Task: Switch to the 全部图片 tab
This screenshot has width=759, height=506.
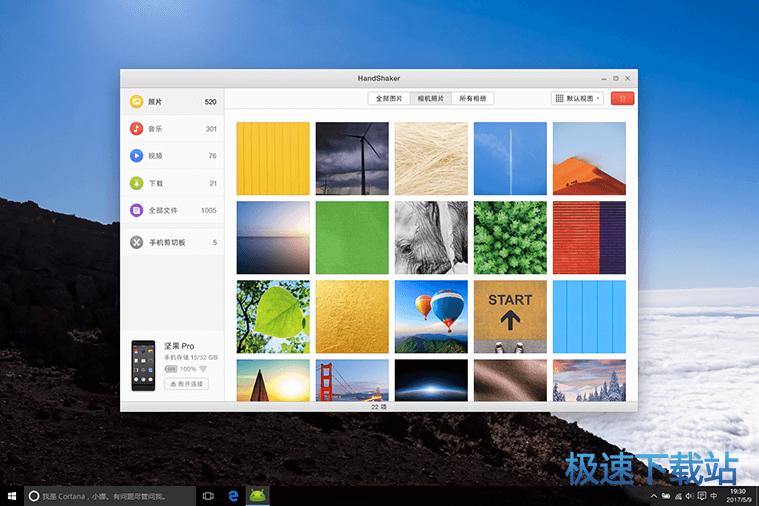Action: [x=389, y=98]
